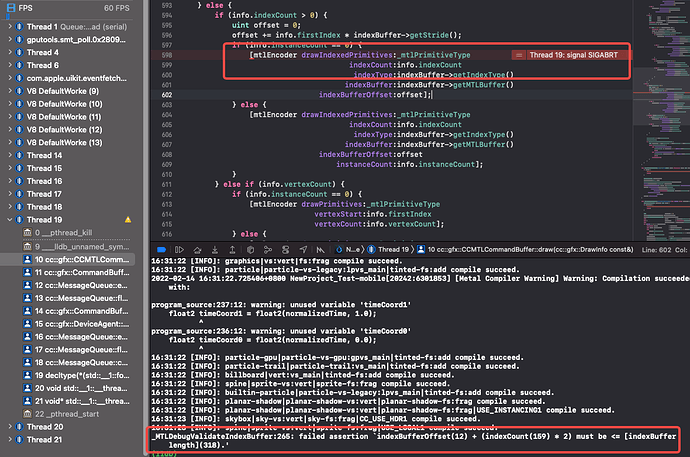Click indexBufferOffset:offset code on line 602
Screen dimensions: 690x457
click(x=374, y=95)
